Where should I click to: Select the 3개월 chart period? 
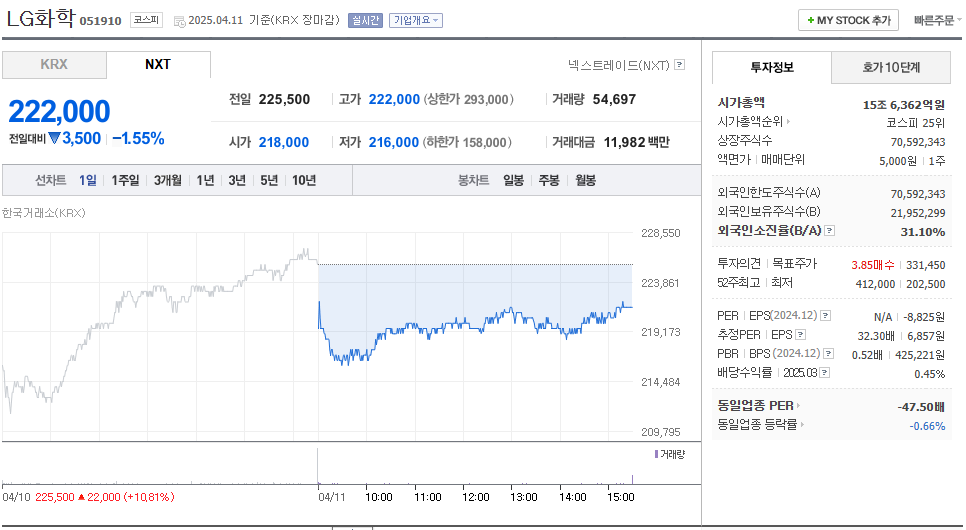click(168, 181)
